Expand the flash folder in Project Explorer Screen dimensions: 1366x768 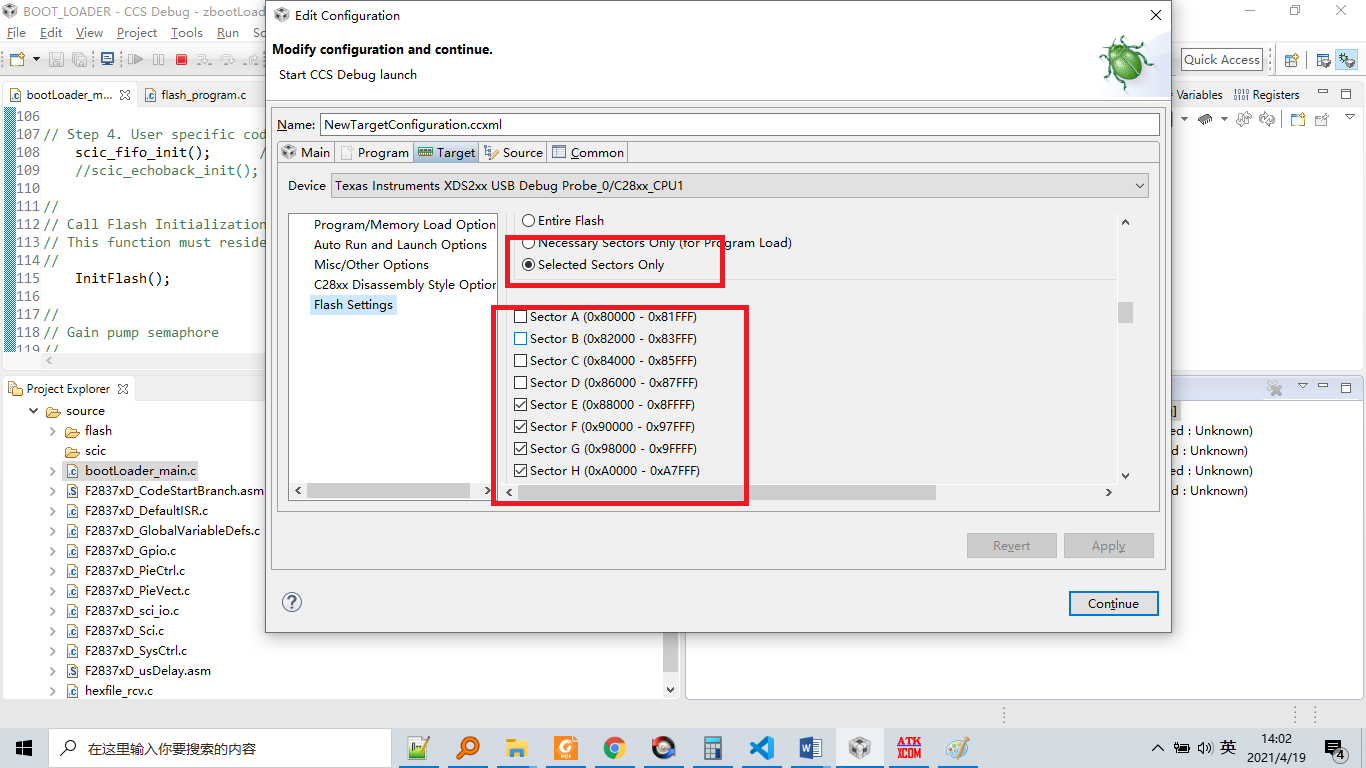(x=51, y=430)
